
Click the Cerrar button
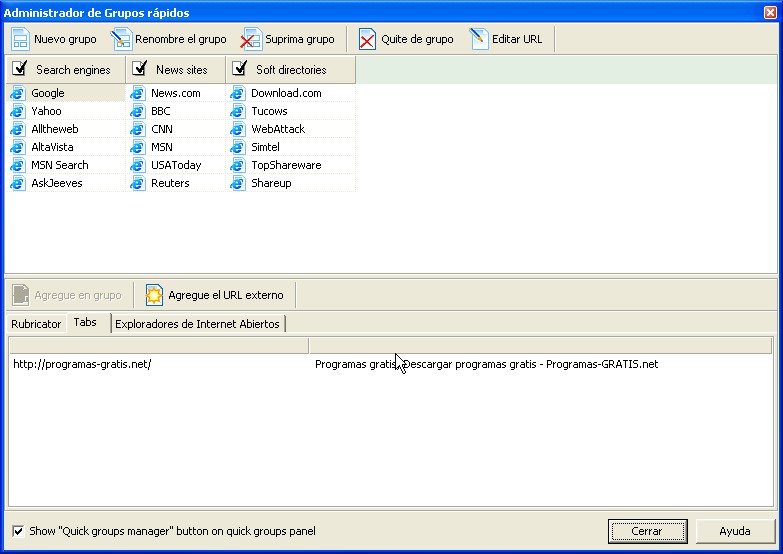[647, 531]
